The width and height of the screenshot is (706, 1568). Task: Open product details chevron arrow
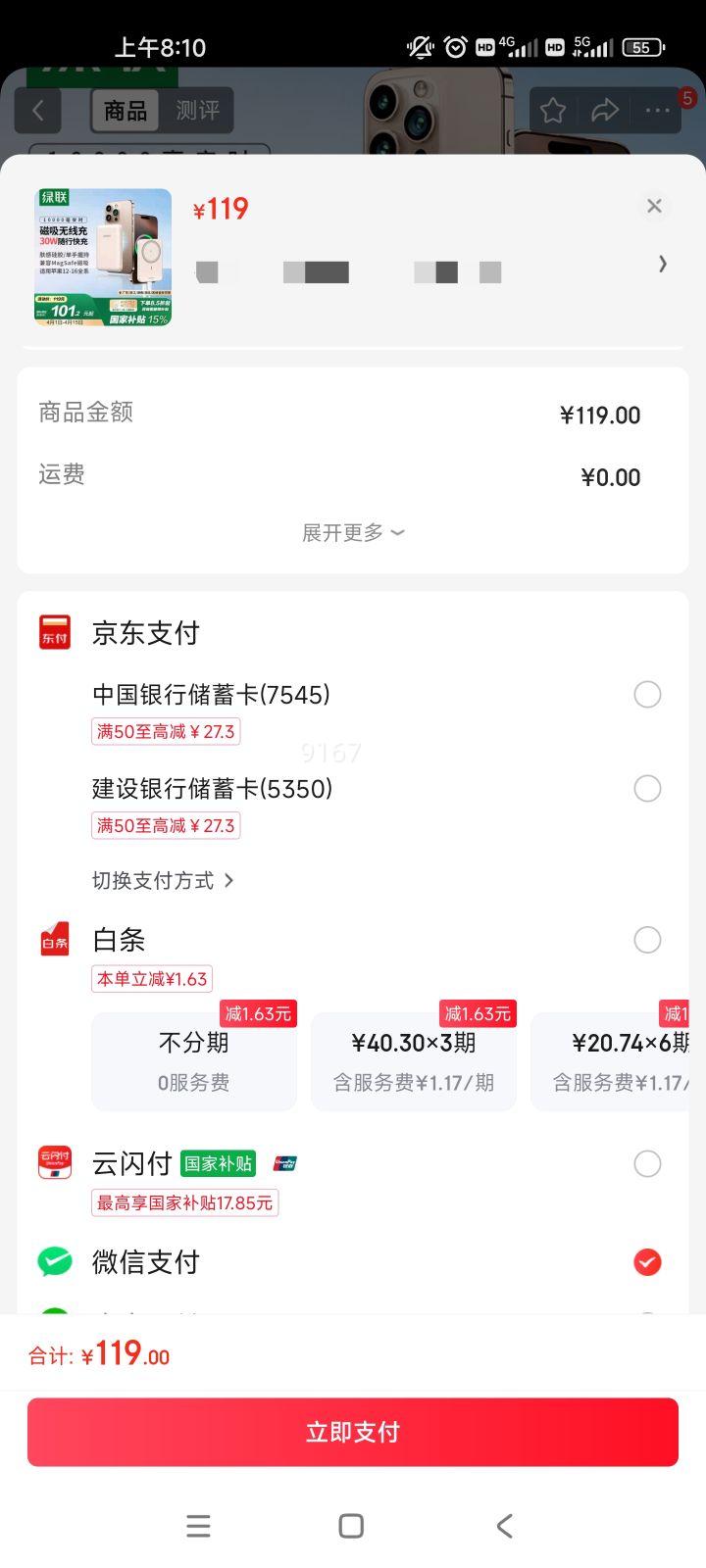tap(663, 264)
